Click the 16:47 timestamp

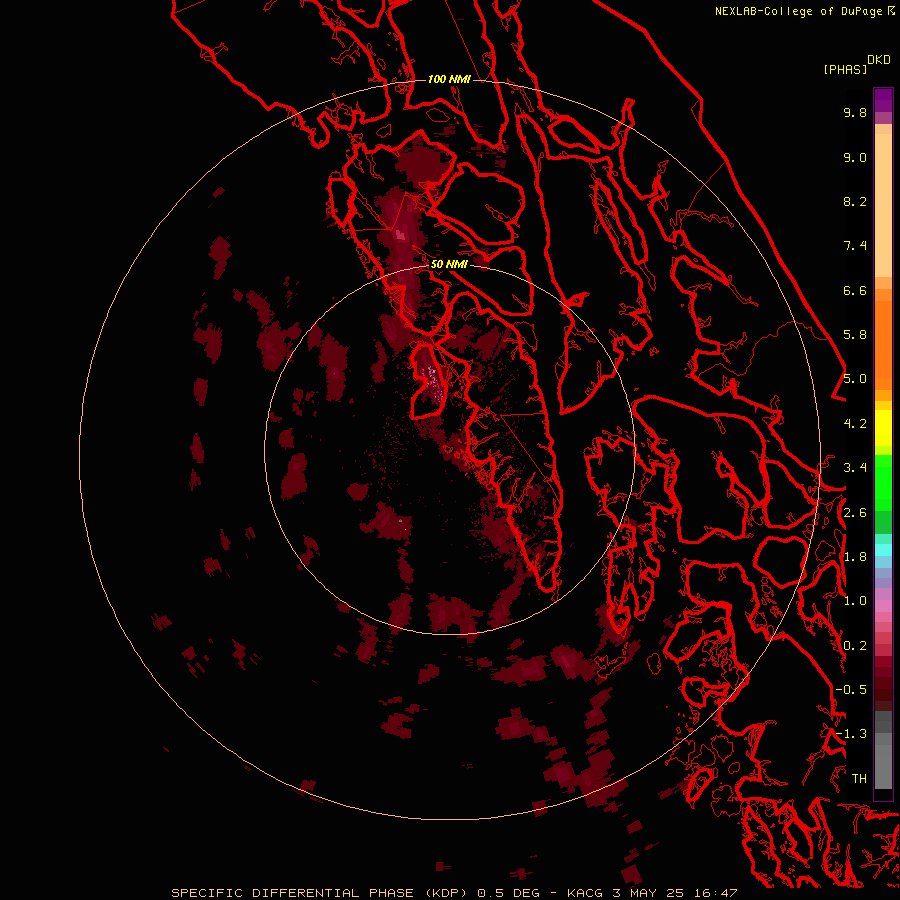718,893
